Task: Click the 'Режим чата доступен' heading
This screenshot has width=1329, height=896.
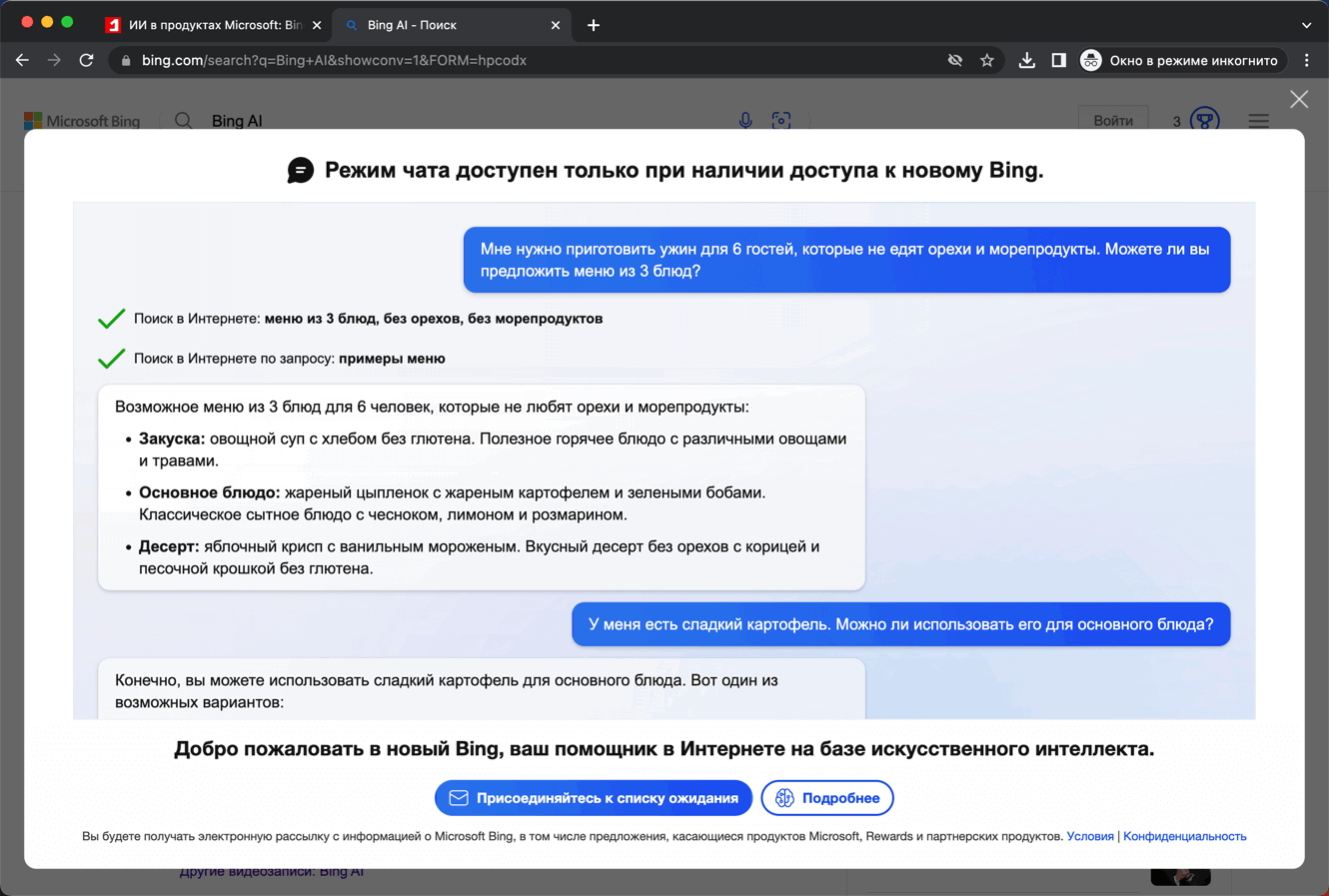Action: 683,170
